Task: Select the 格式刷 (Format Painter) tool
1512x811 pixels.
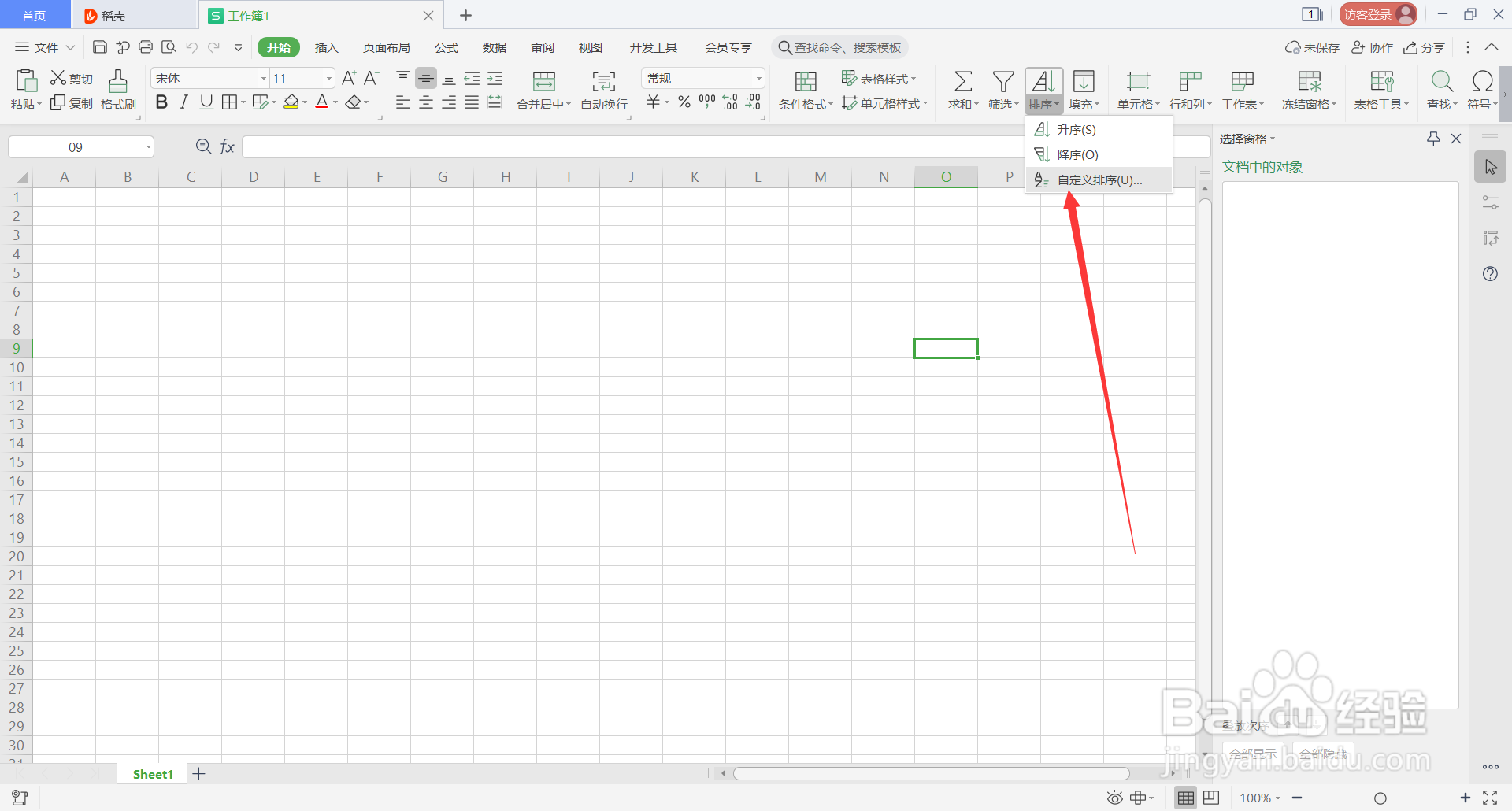Action: [118, 91]
